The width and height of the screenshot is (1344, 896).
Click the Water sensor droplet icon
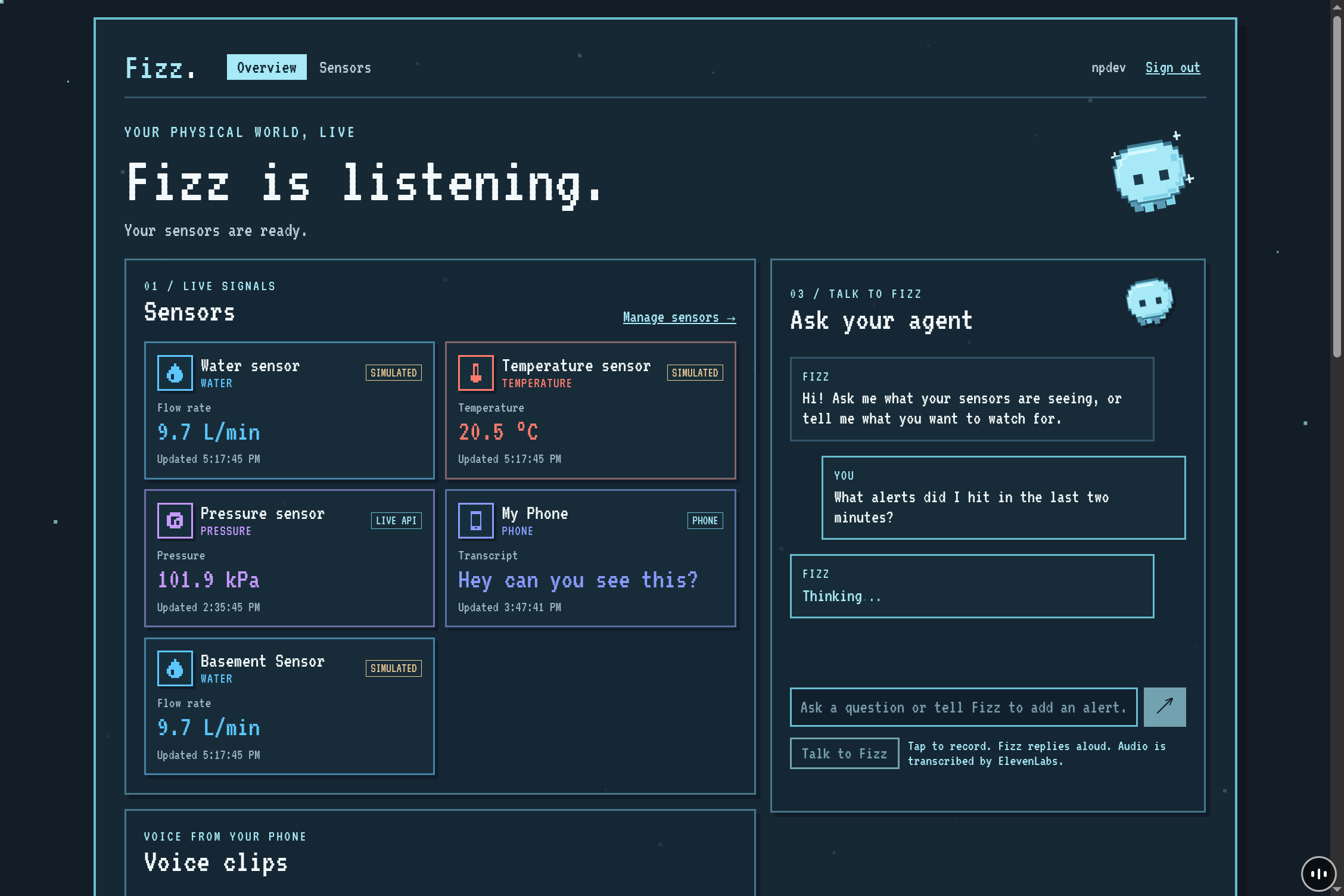pos(175,373)
